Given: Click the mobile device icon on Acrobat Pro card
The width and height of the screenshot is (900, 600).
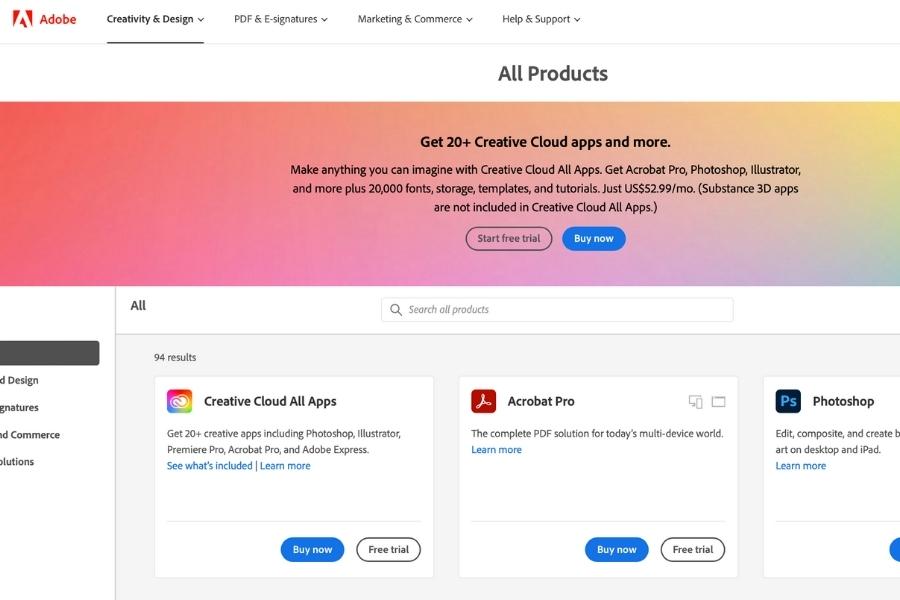Looking at the screenshot, I should [x=695, y=400].
